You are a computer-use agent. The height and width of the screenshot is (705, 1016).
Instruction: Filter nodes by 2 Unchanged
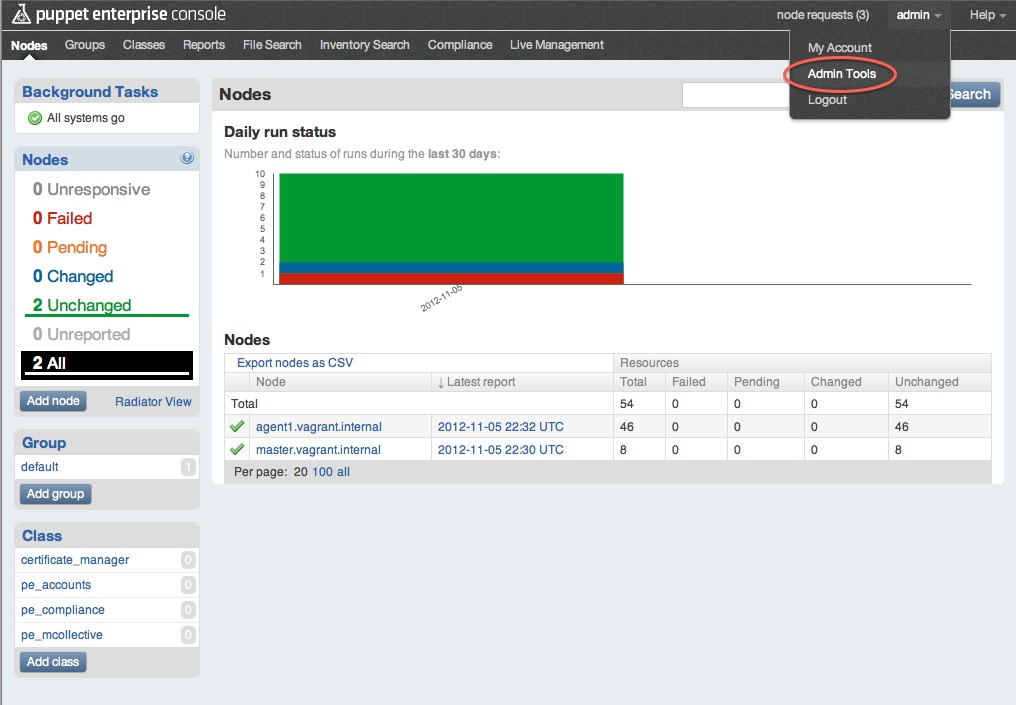tap(82, 305)
